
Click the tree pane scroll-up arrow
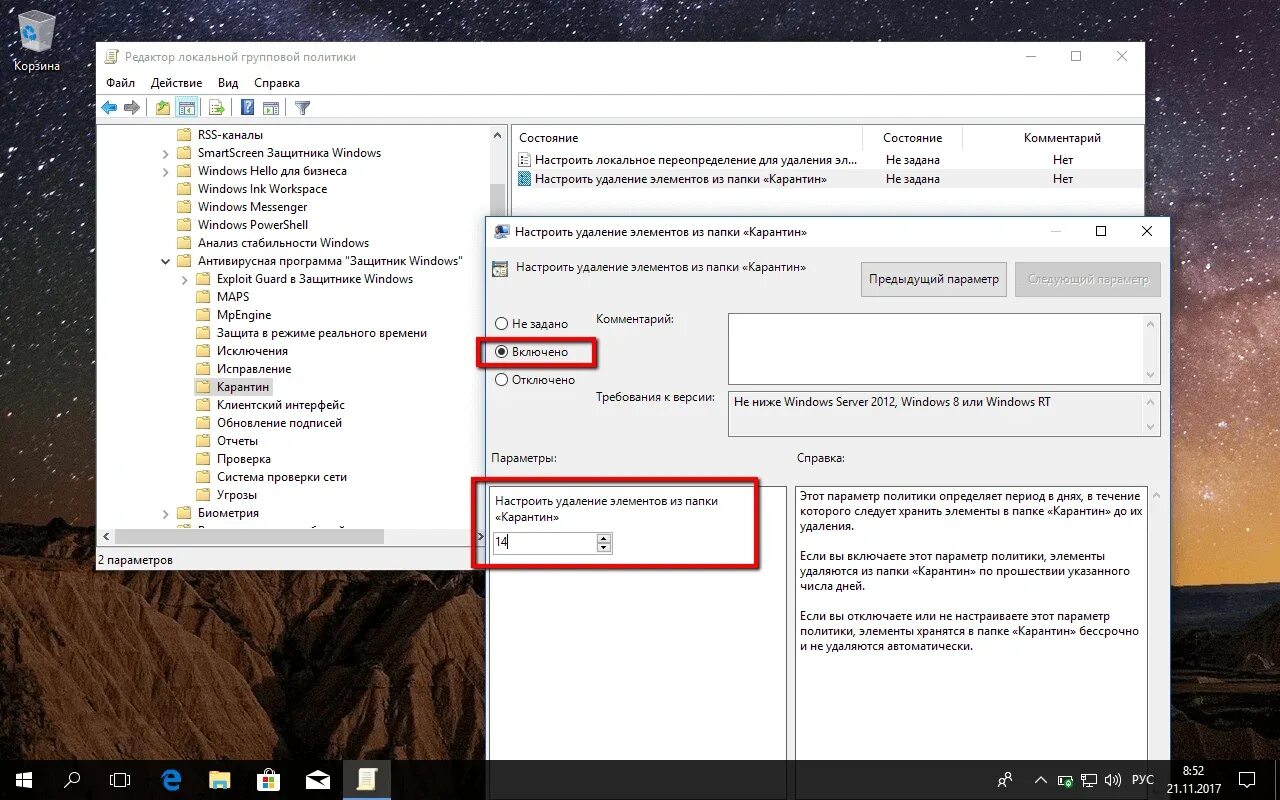pyautogui.click(x=498, y=135)
